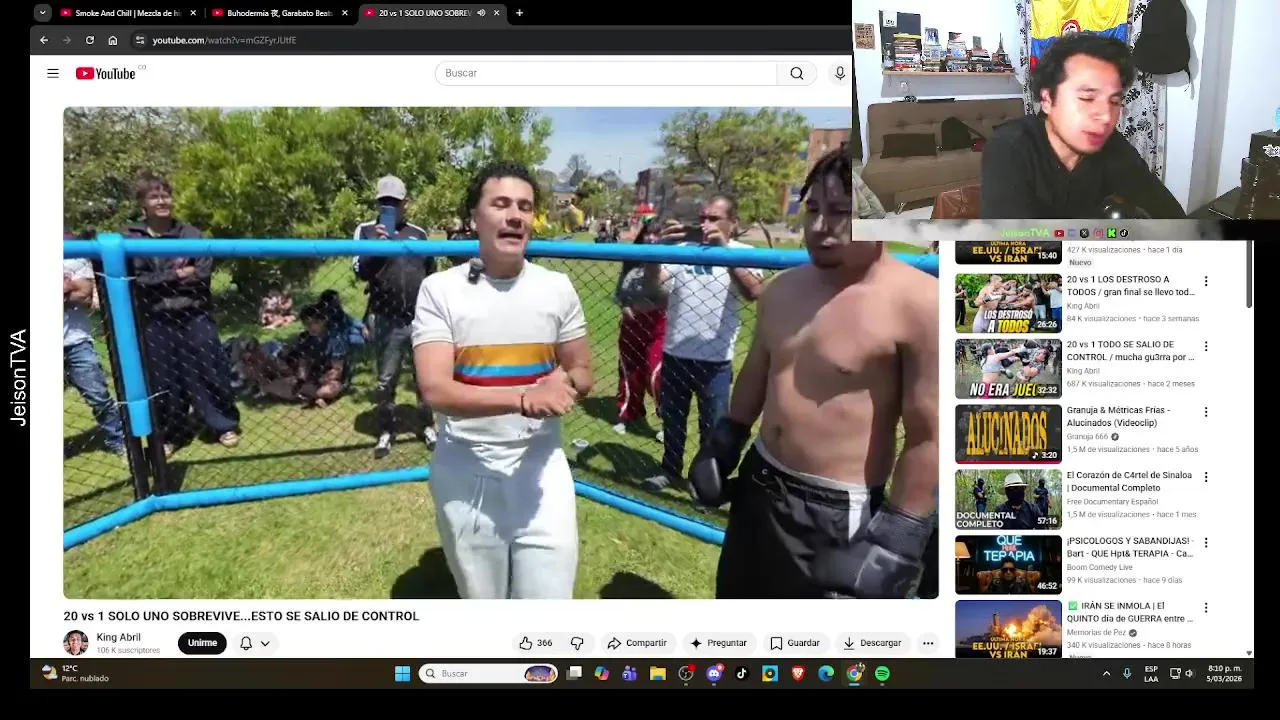Go back in the browser
The height and width of the screenshot is (720, 1280).
point(44,40)
